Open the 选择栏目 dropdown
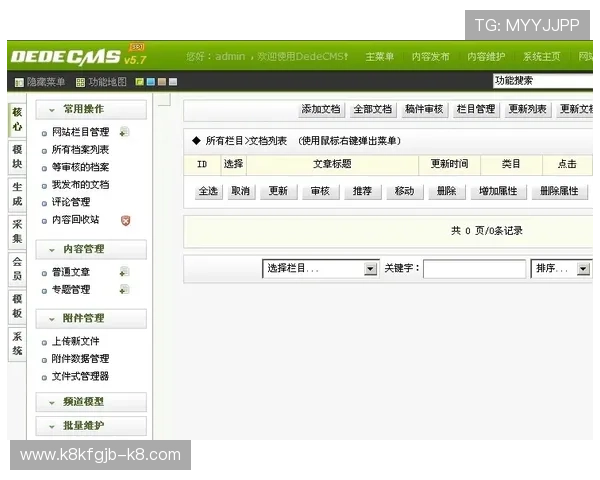This screenshot has width=600, height=480. [x=321, y=269]
